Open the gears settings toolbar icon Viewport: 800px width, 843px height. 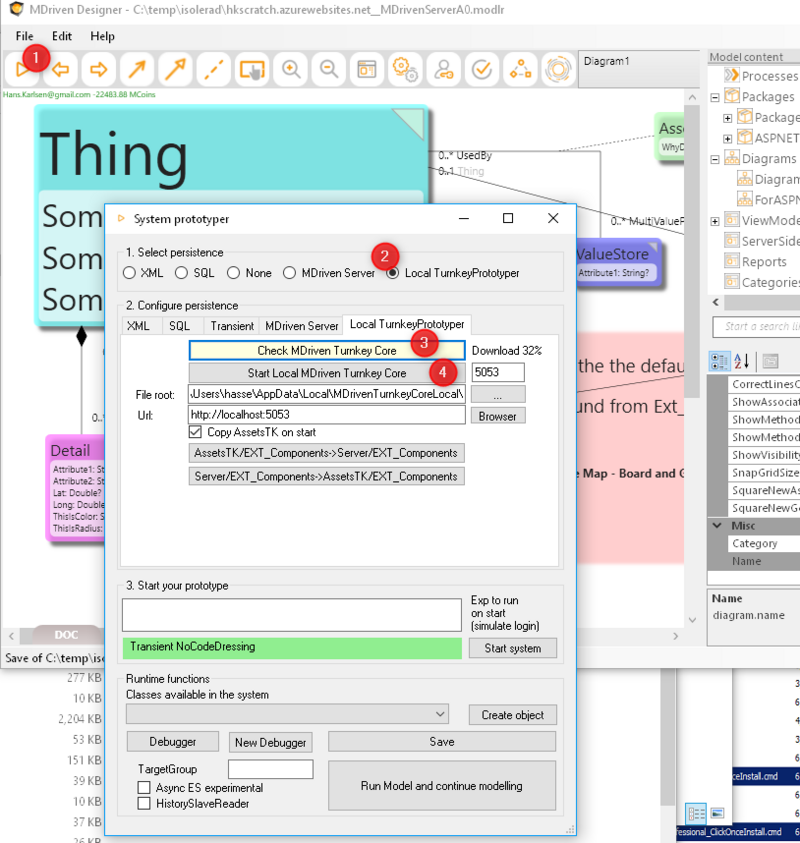coord(405,69)
